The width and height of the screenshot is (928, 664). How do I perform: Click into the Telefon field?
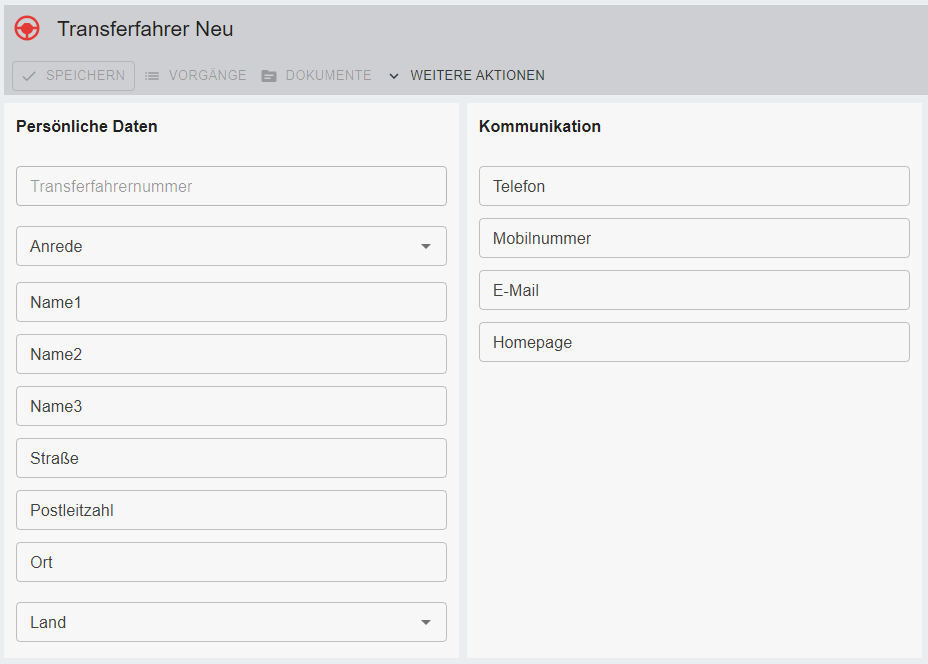click(x=694, y=186)
